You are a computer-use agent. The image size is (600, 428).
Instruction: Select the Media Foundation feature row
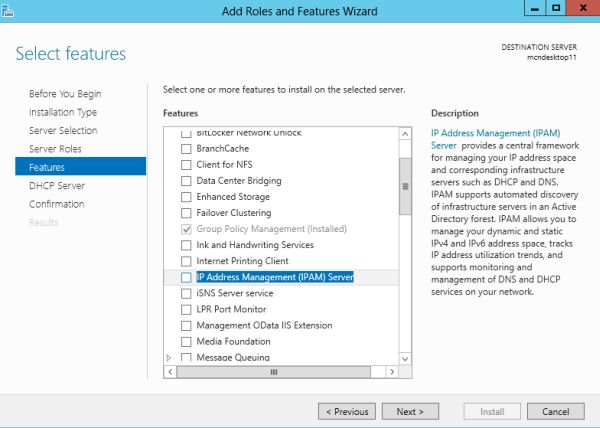click(x=233, y=341)
